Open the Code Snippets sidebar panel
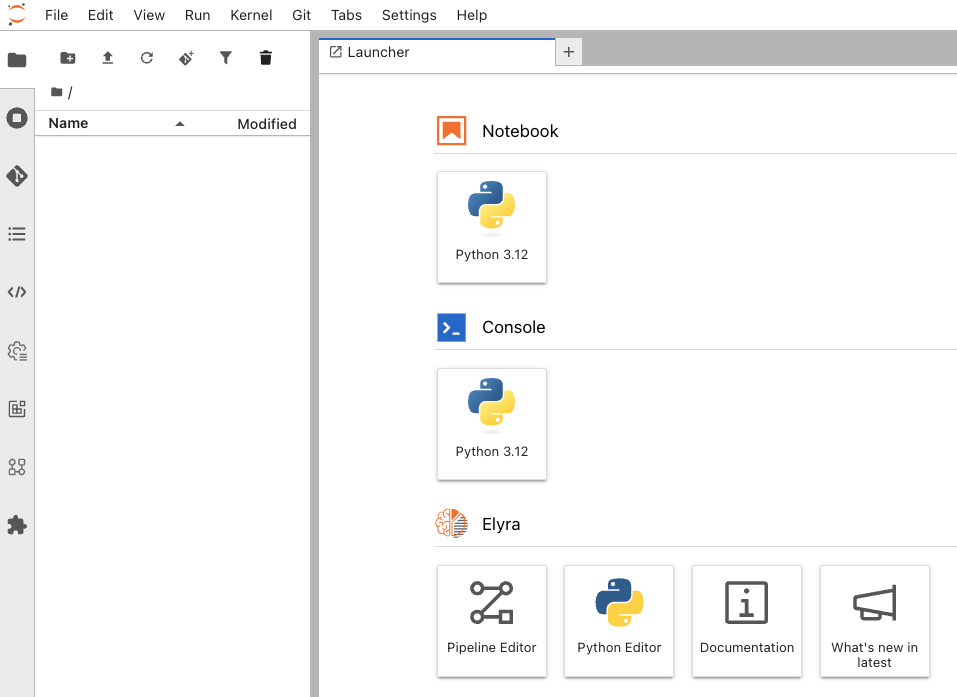 (17, 292)
